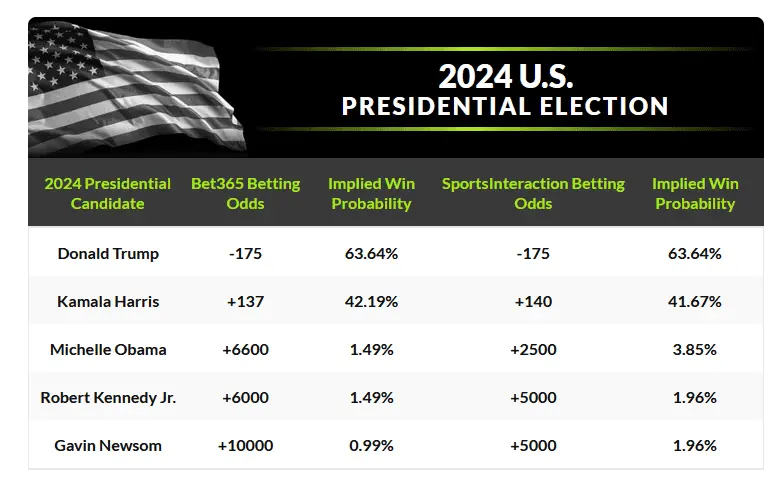The image size is (780, 487).
Task: Click the 2024 U.S. Presidential Election title
Action: tap(504, 90)
